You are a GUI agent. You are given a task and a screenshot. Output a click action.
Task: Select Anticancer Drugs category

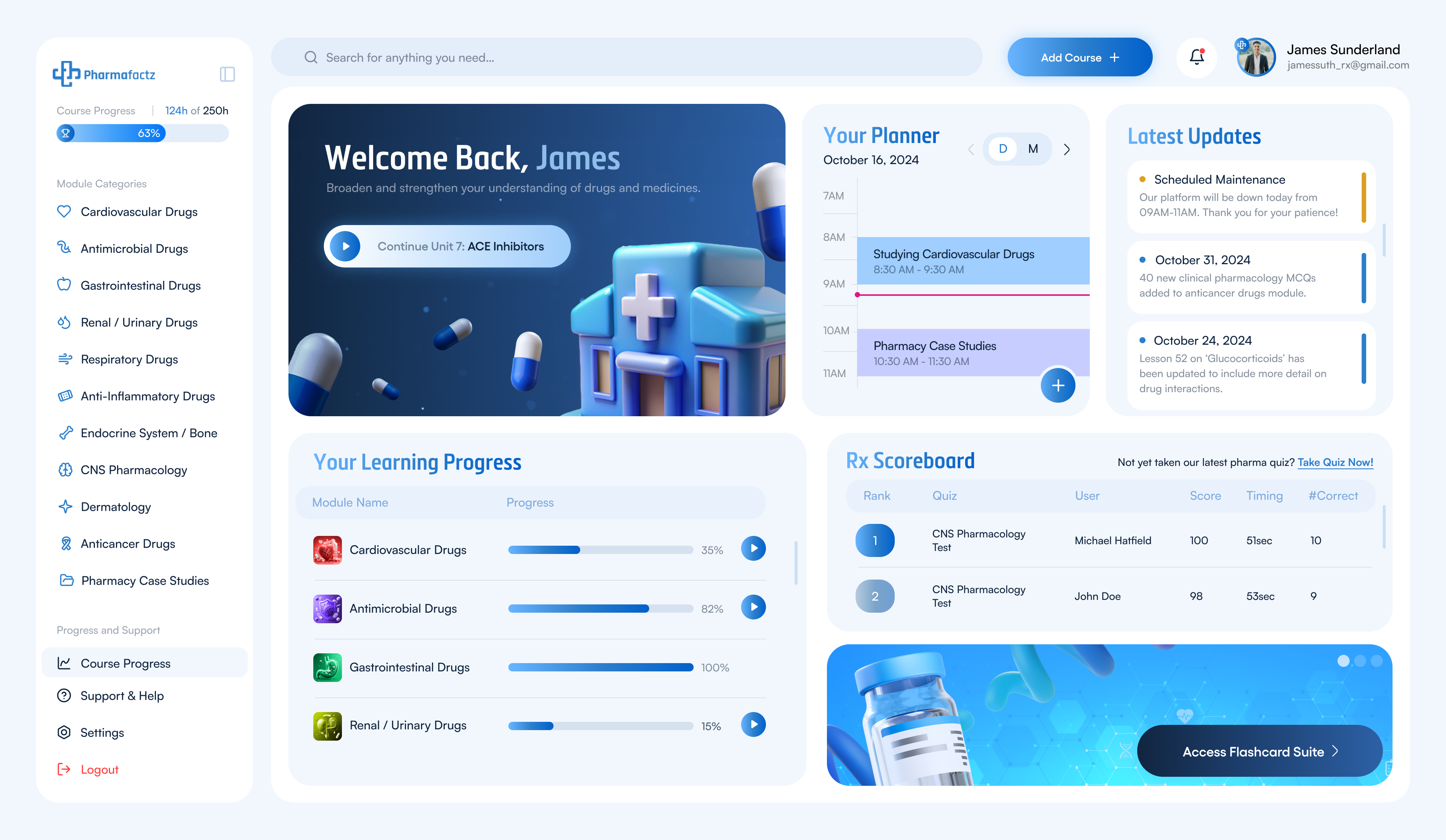point(127,543)
